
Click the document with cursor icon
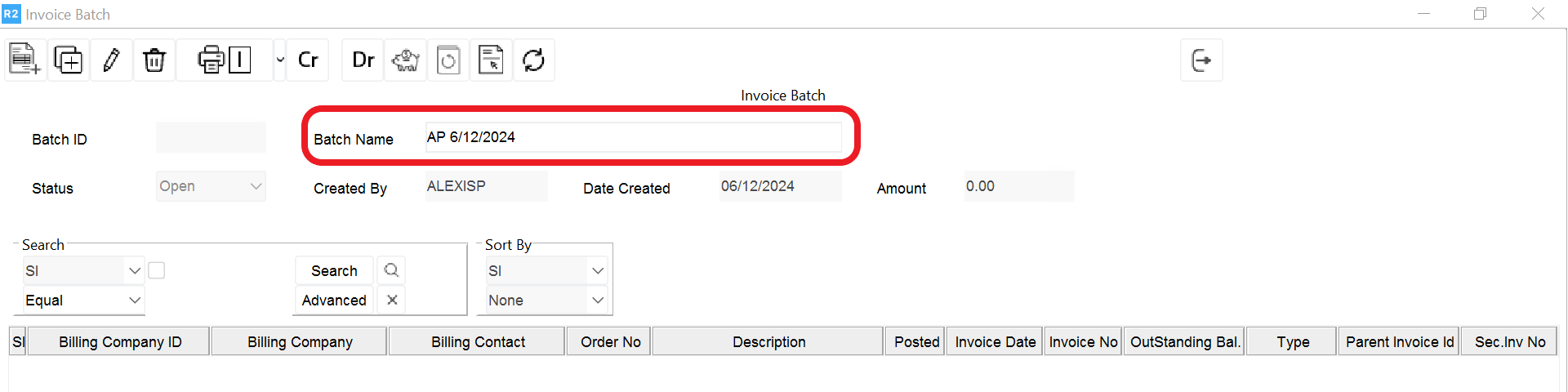491,60
